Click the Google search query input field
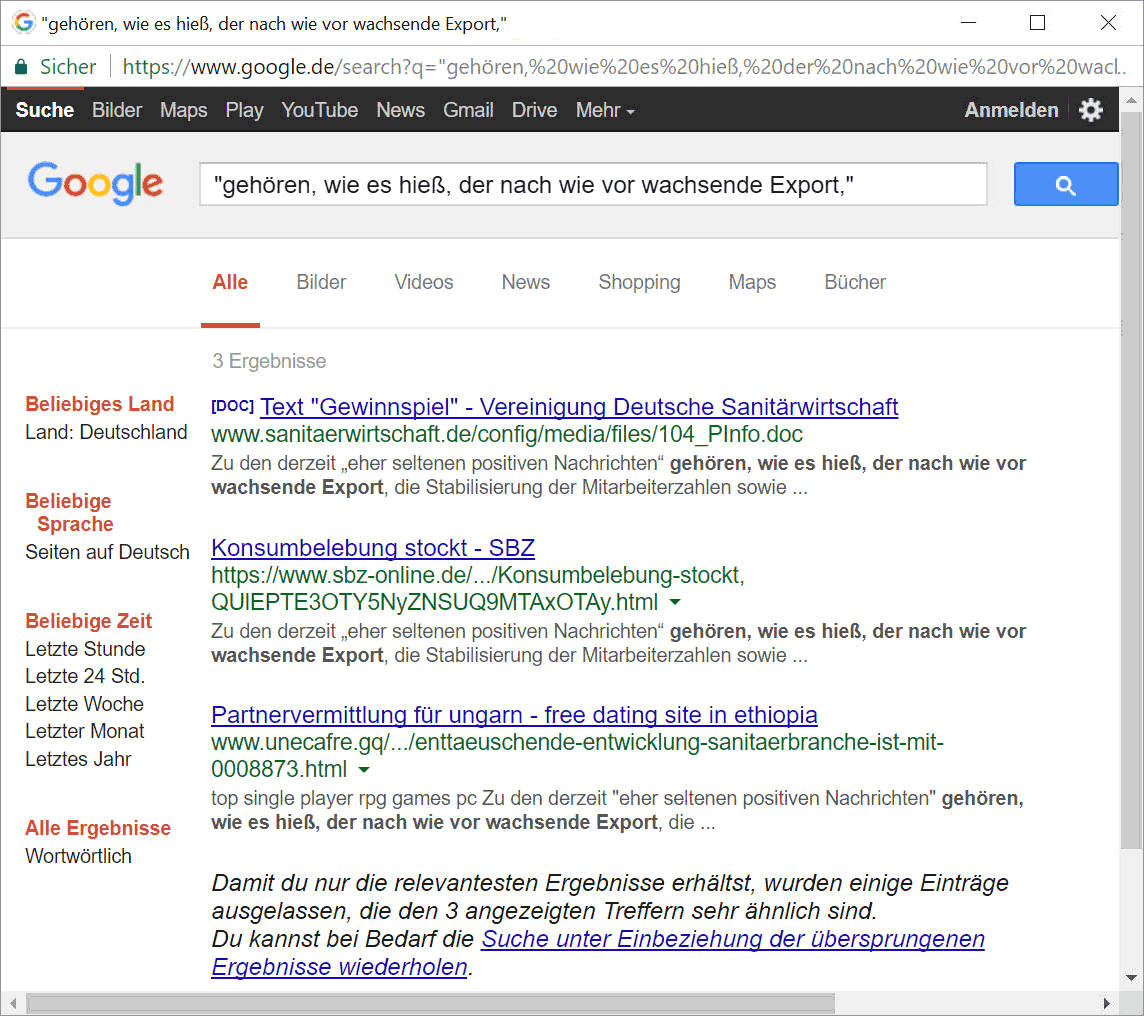The height and width of the screenshot is (1016, 1144). click(x=593, y=185)
